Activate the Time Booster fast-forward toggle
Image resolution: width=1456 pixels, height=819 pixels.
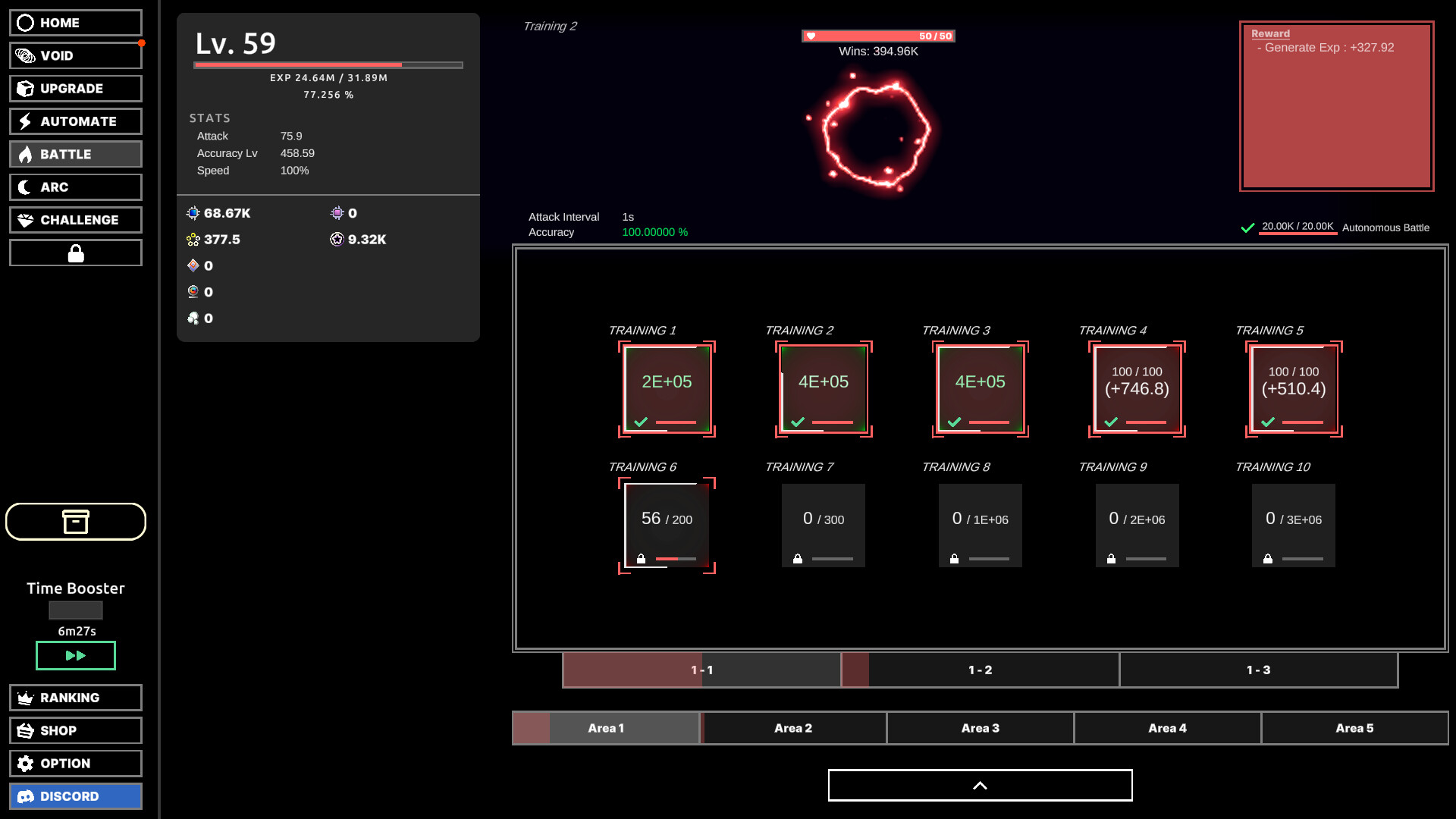point(75,655)
